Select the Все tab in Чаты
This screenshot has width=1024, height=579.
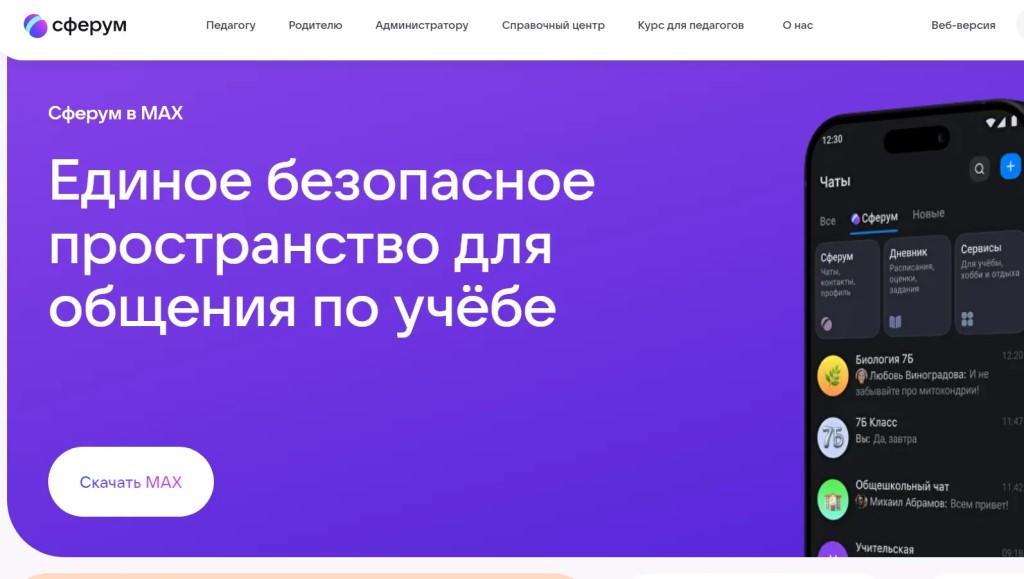[827, 221]
